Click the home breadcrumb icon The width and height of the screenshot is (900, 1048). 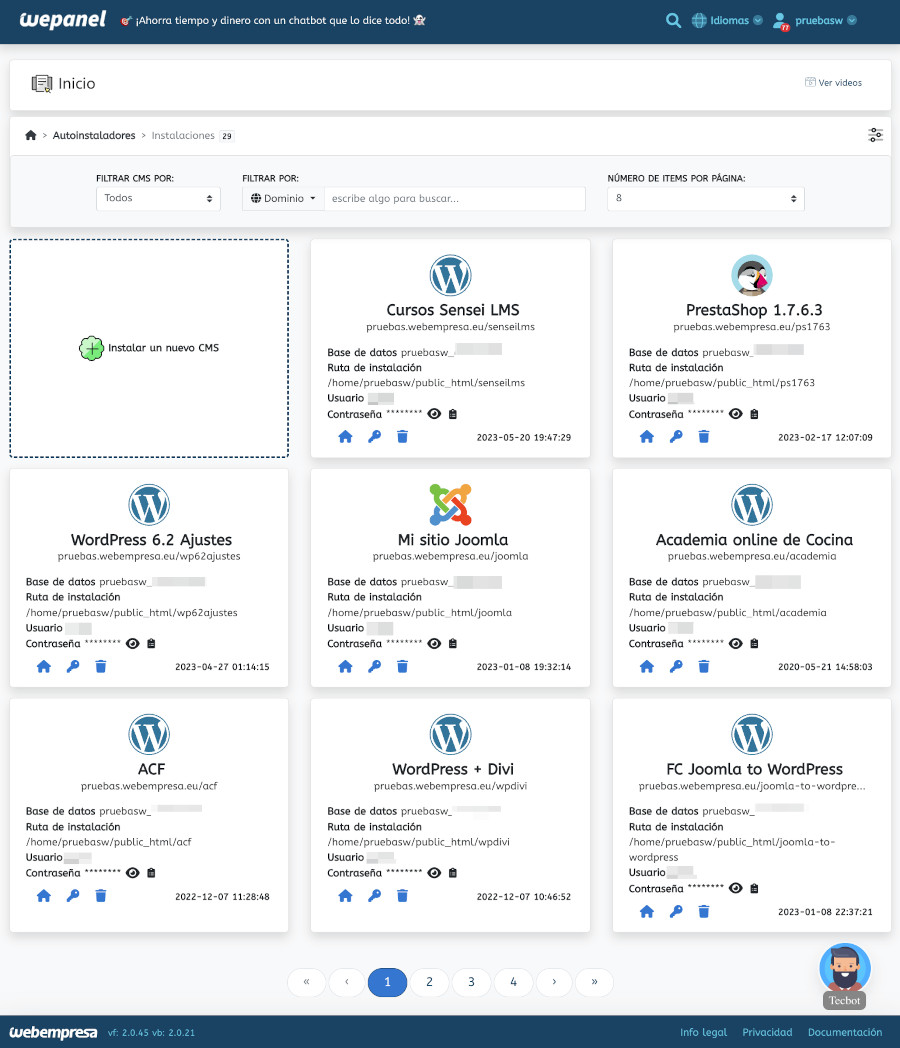tap(31, 135)
